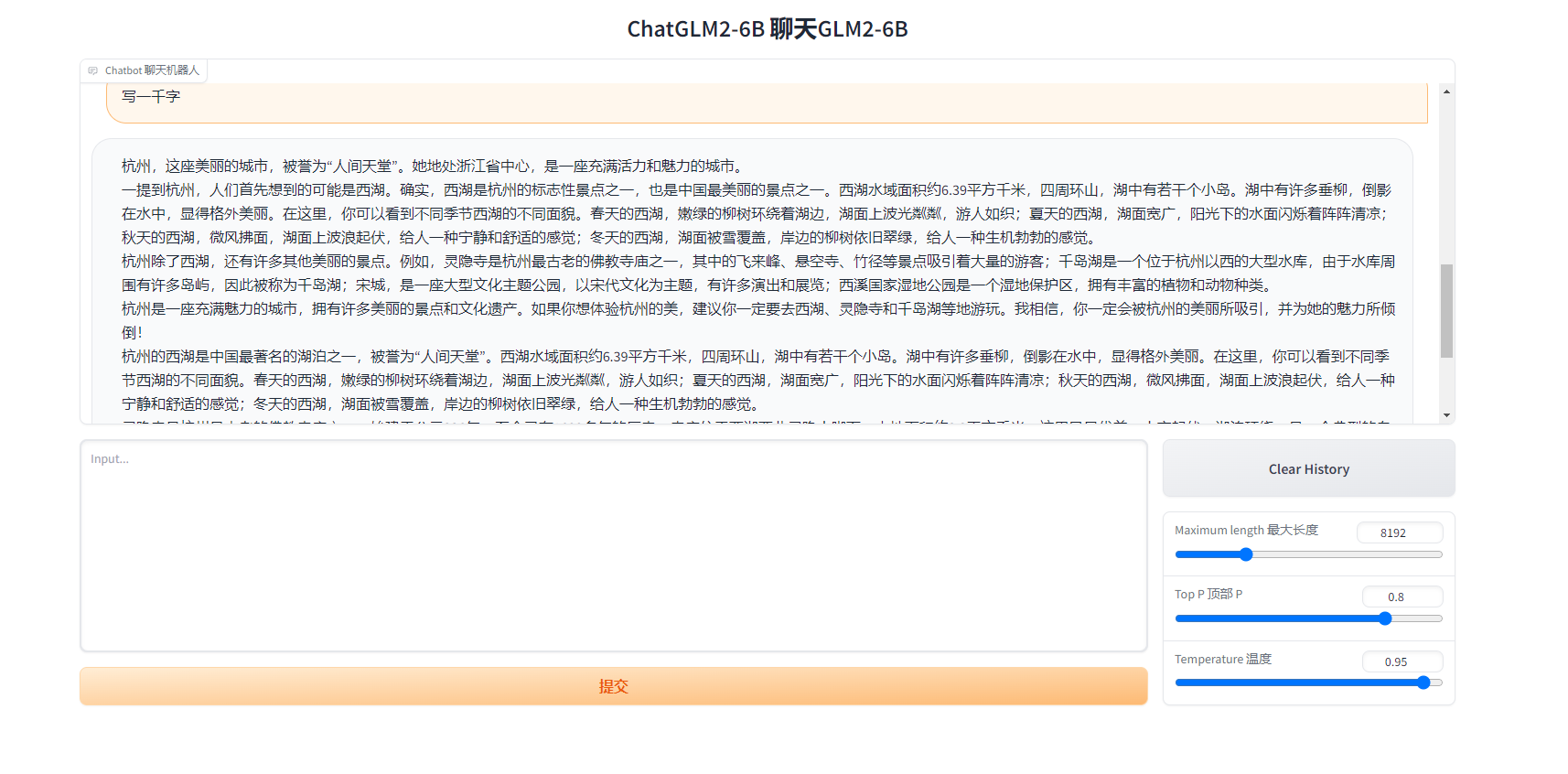Click the user message 写一千字
Screen dimensions: 1568x774
click(151, 96)
